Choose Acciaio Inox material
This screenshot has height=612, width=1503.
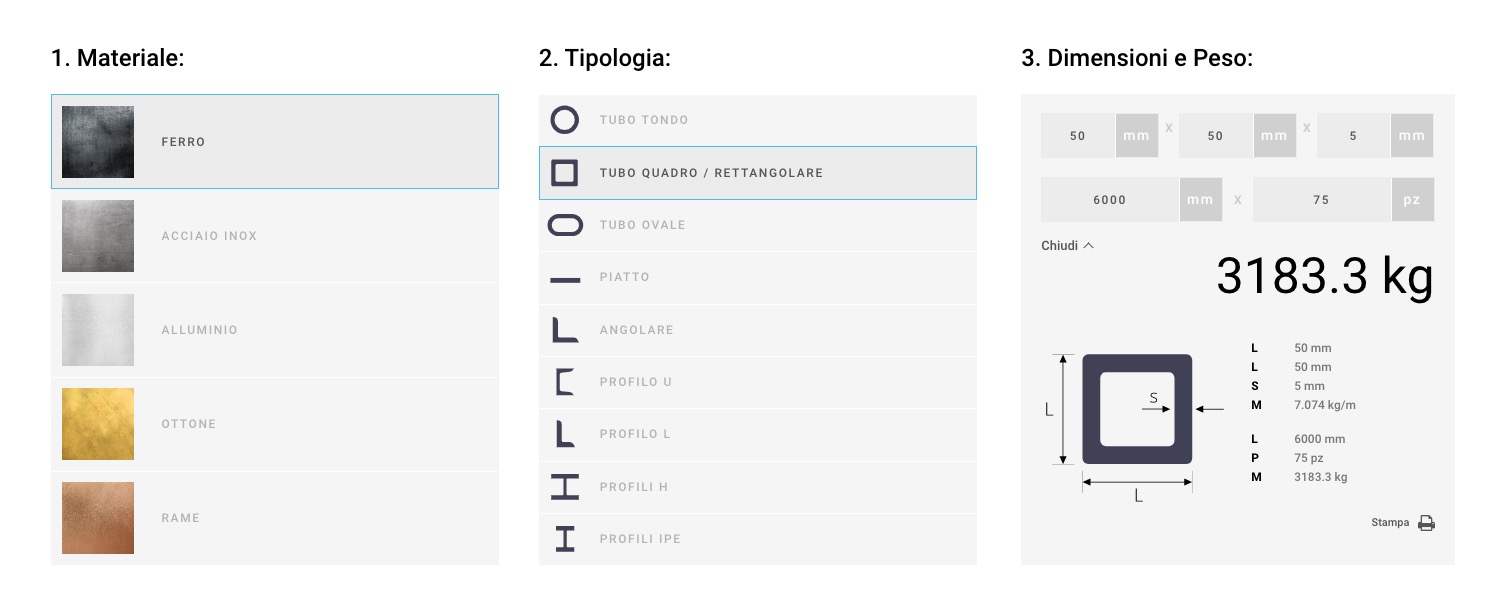[275, 236]
